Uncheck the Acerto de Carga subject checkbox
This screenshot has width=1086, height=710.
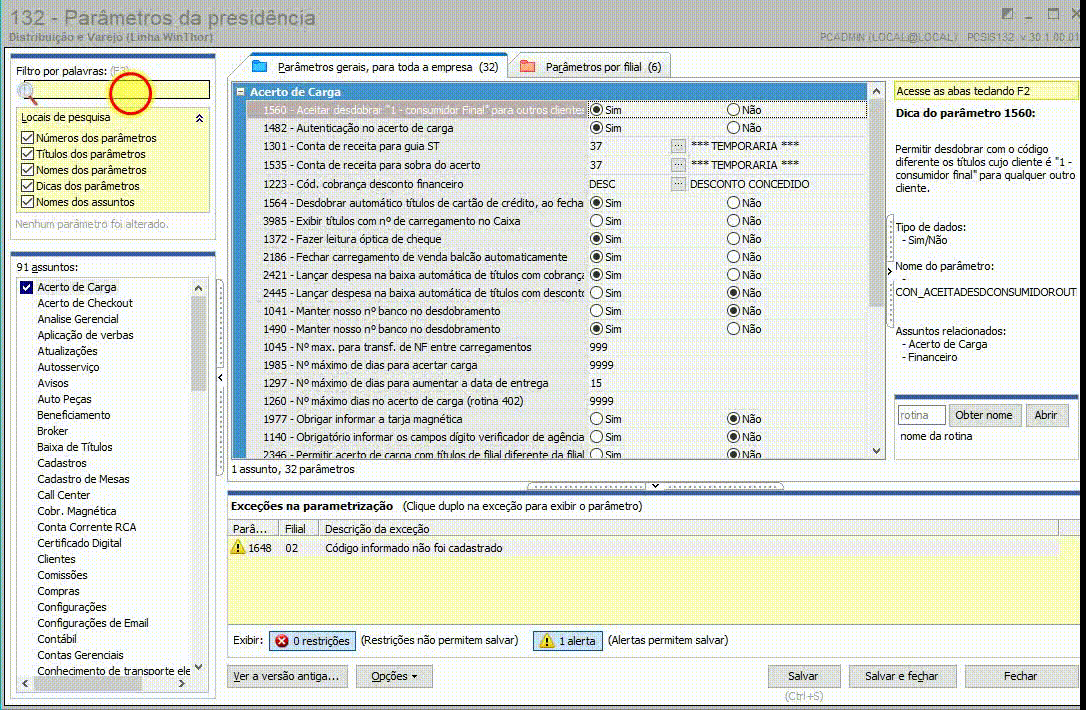(26, 287)
